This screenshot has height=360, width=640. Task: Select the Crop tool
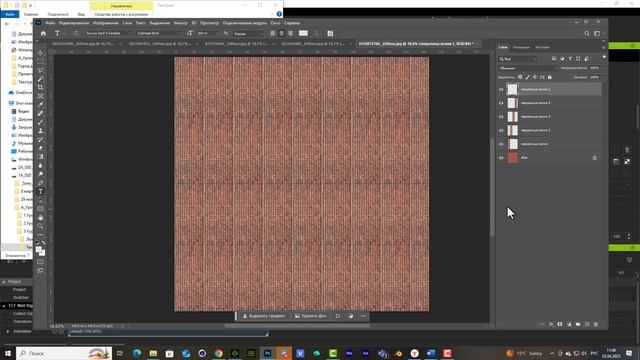point(40,87)
